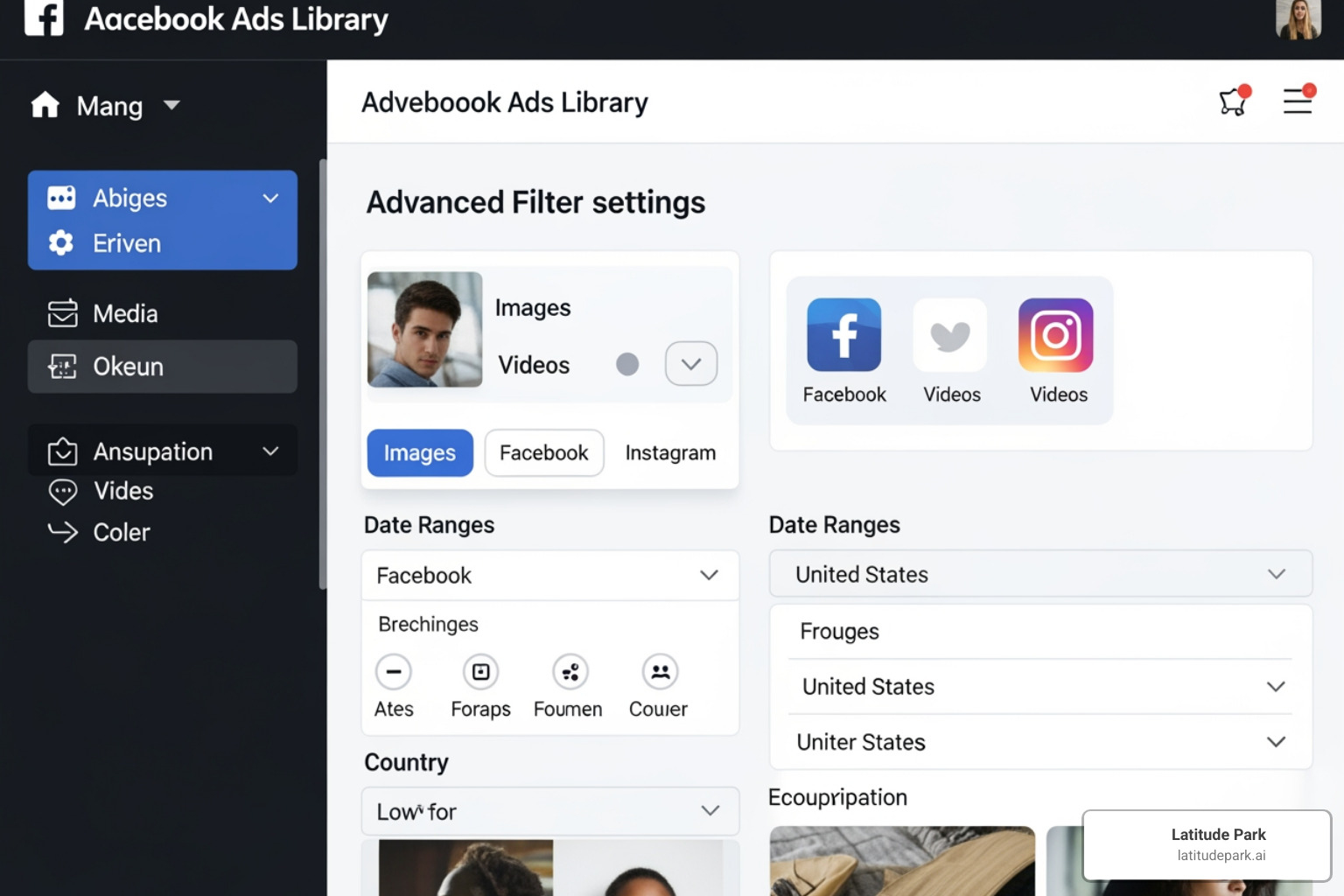1344x896 pixels.
Task: Click the Twitter-style Videos icon
Action: click(950, 334)
